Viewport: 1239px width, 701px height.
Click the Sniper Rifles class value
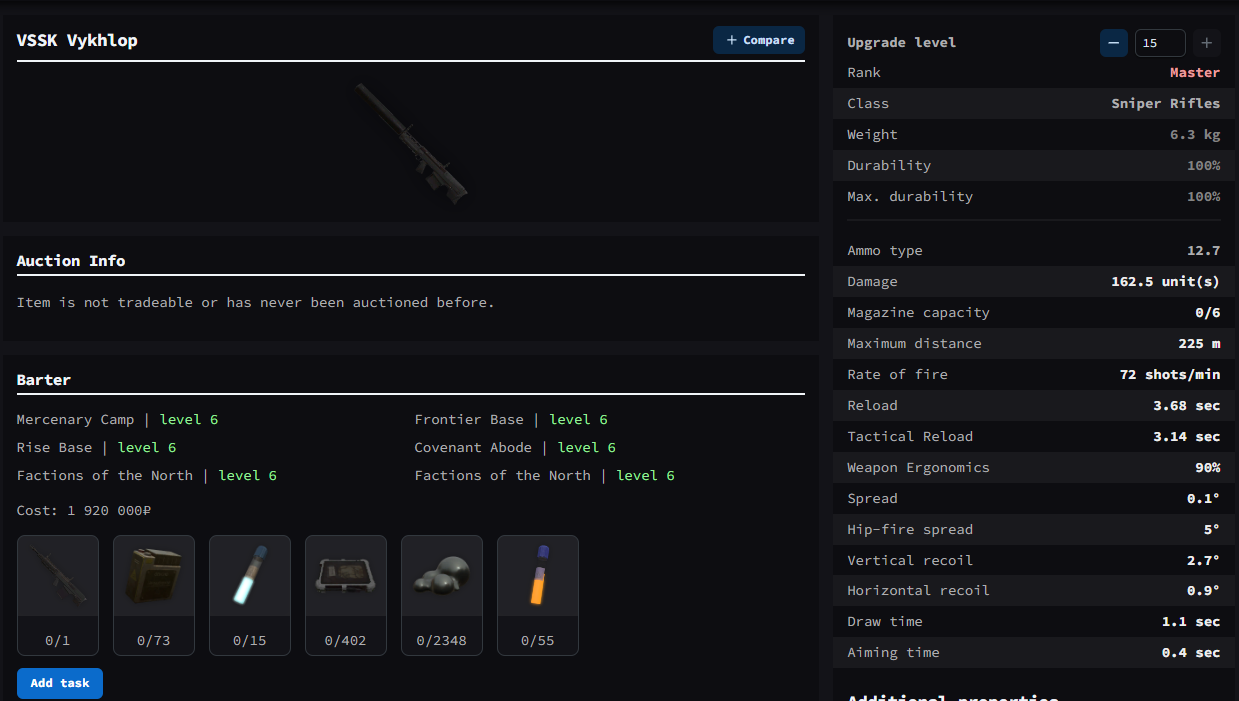1166,104
